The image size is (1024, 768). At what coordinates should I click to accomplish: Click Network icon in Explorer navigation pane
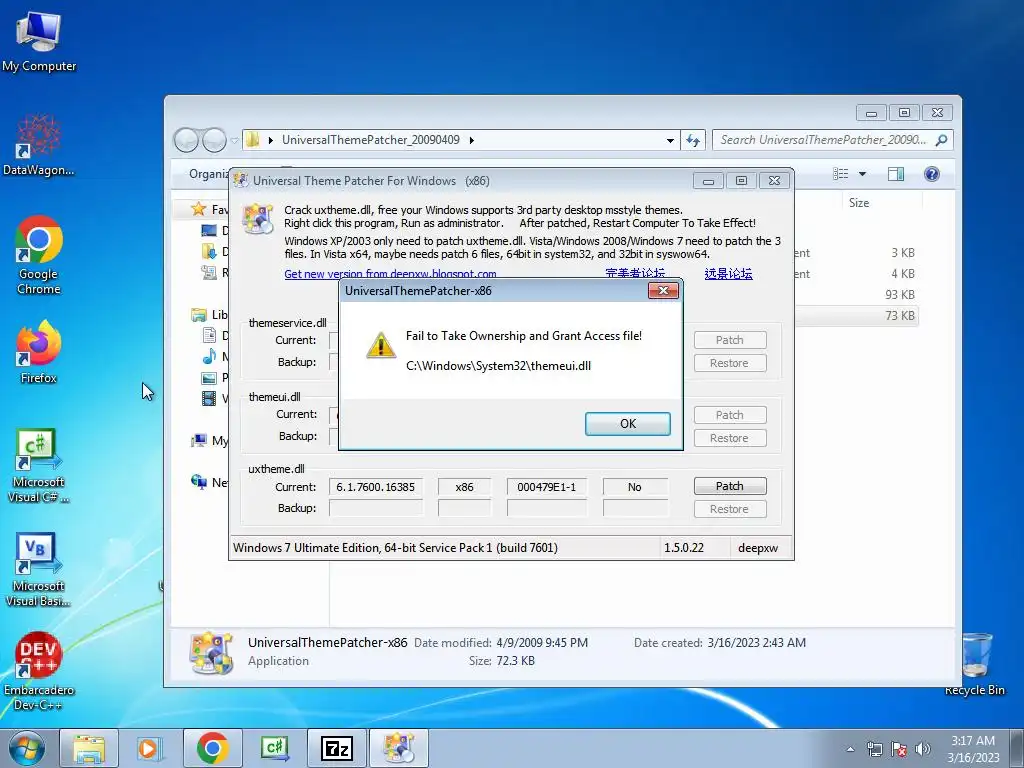click(199, 482)
